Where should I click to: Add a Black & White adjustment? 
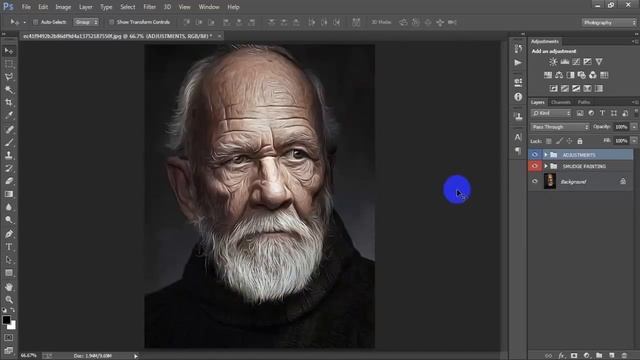click(x=570, y=75)
